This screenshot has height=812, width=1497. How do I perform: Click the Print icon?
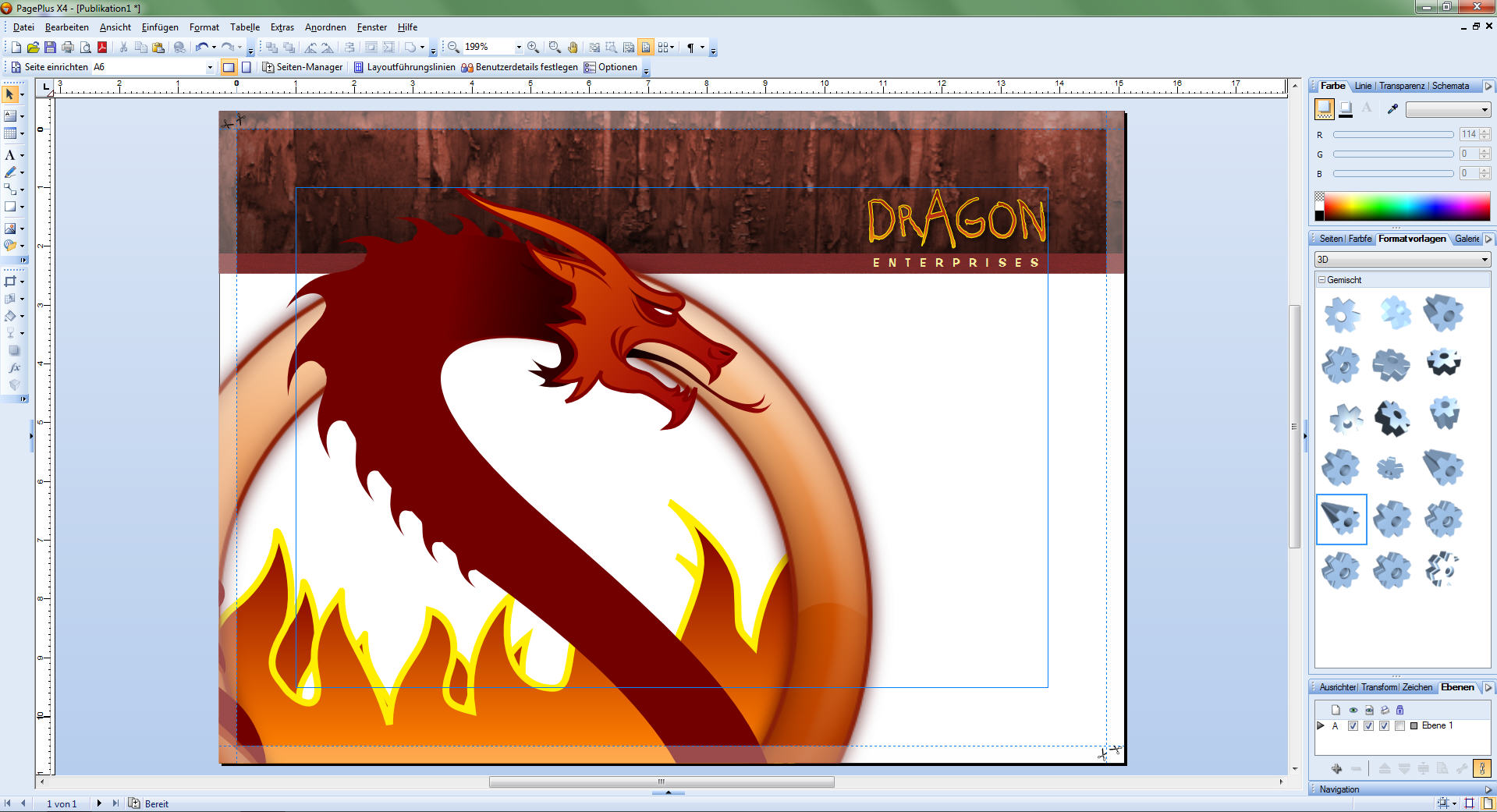68,47
